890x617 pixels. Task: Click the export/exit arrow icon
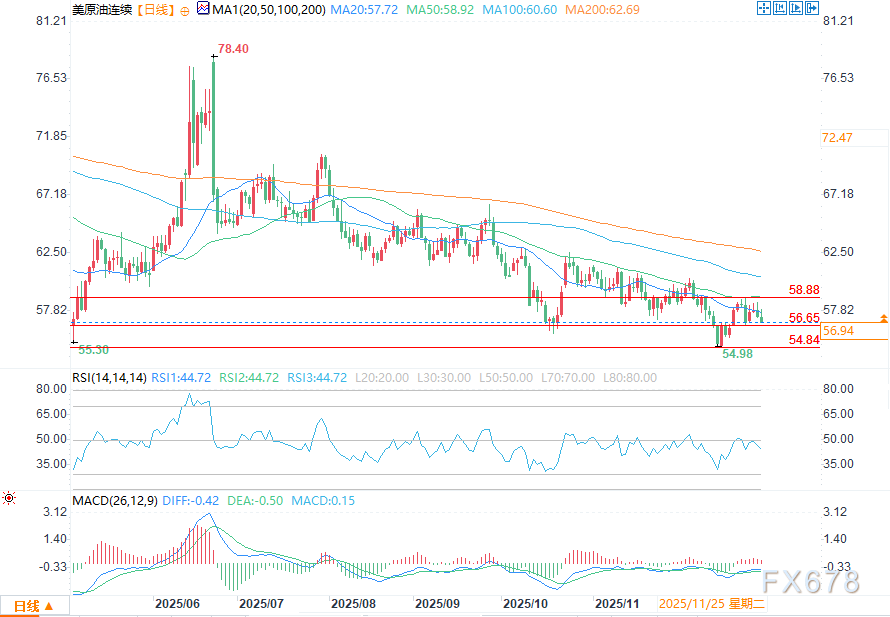(x=813, y=9)
